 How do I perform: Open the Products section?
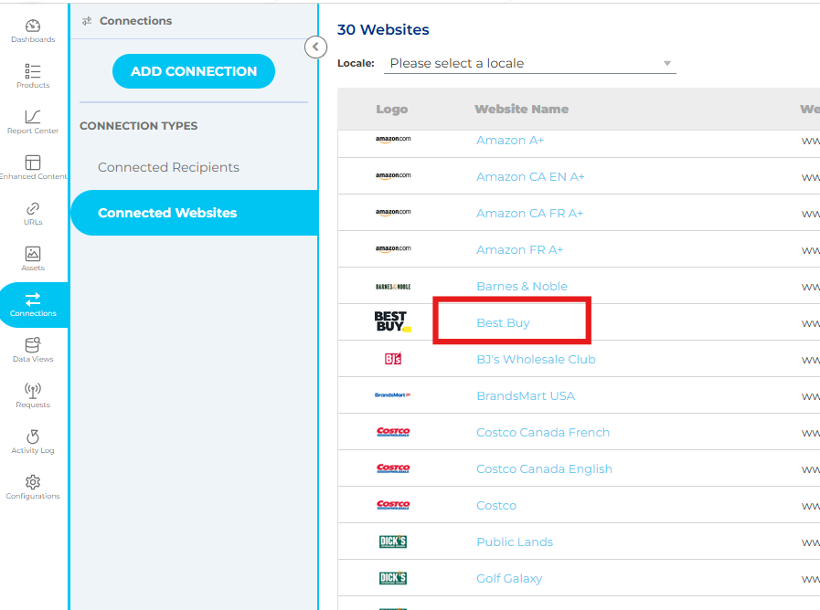[x=32, y=76]
